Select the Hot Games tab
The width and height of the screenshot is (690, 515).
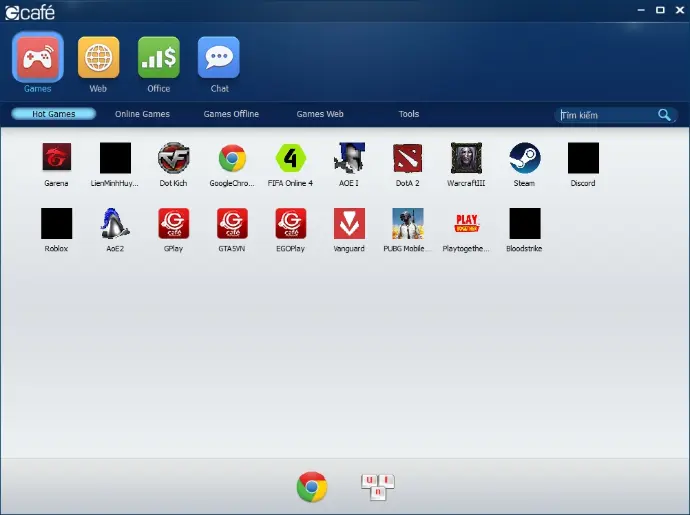pos(53,114)
